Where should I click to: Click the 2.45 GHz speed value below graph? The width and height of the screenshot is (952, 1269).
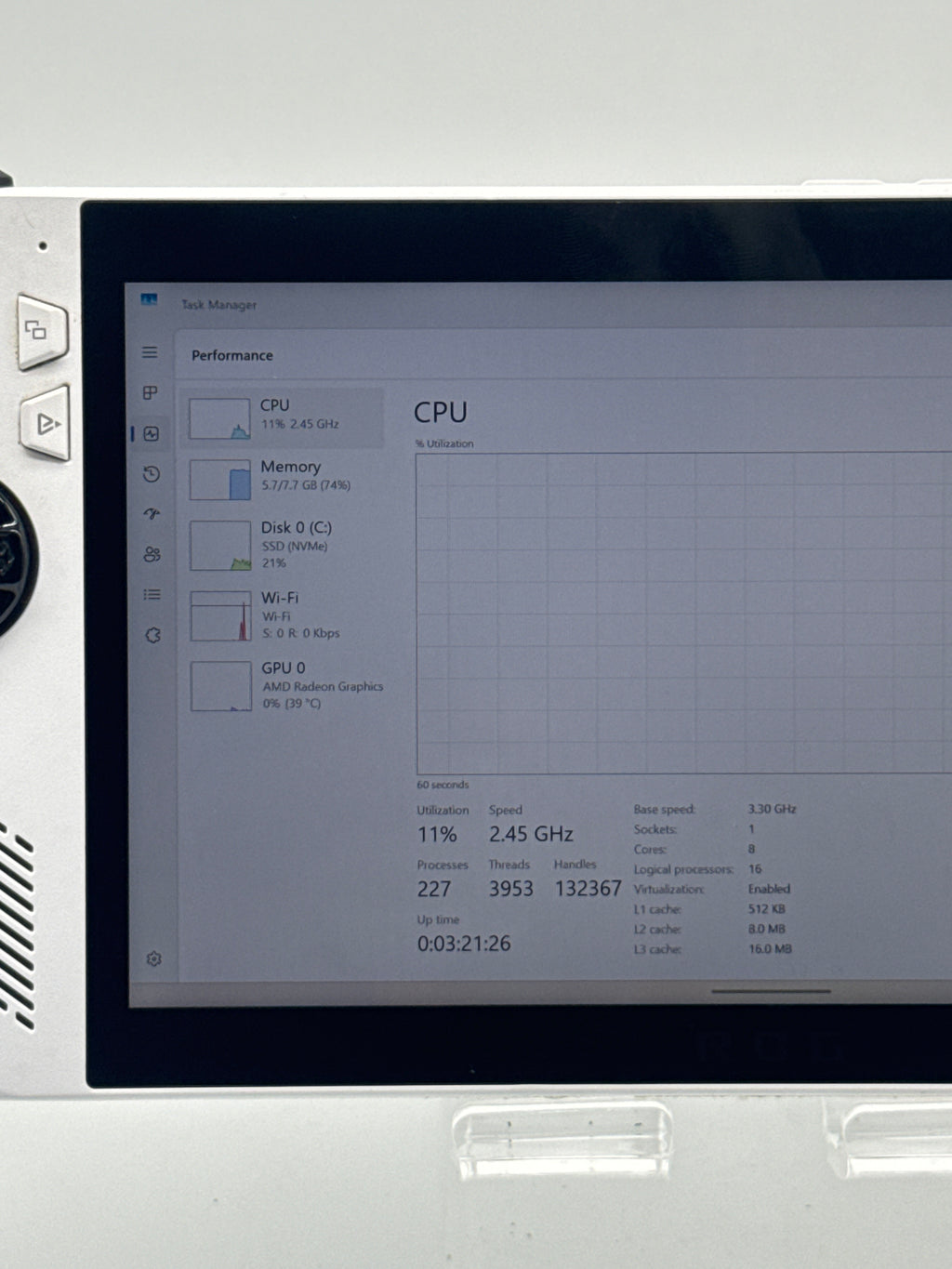(531, 834)
